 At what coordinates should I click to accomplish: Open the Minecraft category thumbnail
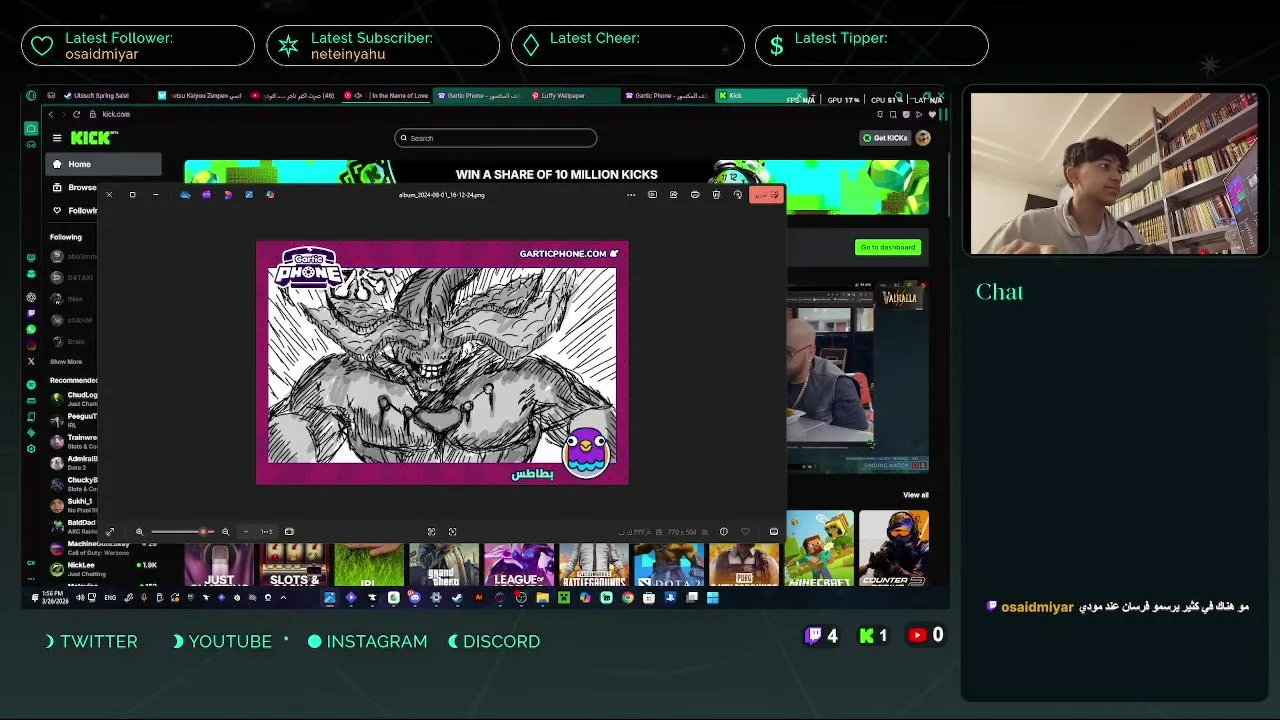819,548
